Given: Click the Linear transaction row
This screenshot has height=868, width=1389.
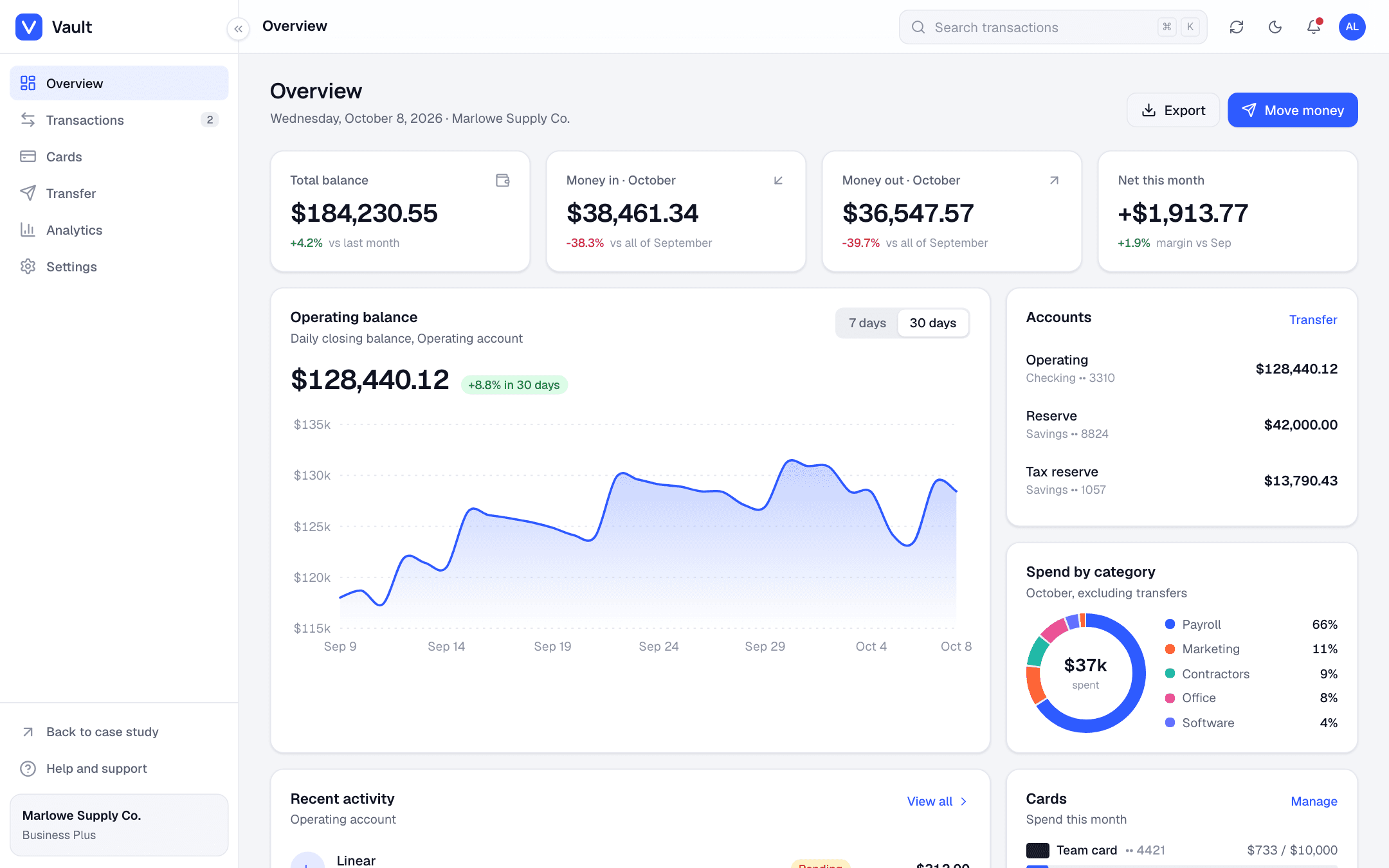Looking at the screenshot, I should (x=630, y=860).
